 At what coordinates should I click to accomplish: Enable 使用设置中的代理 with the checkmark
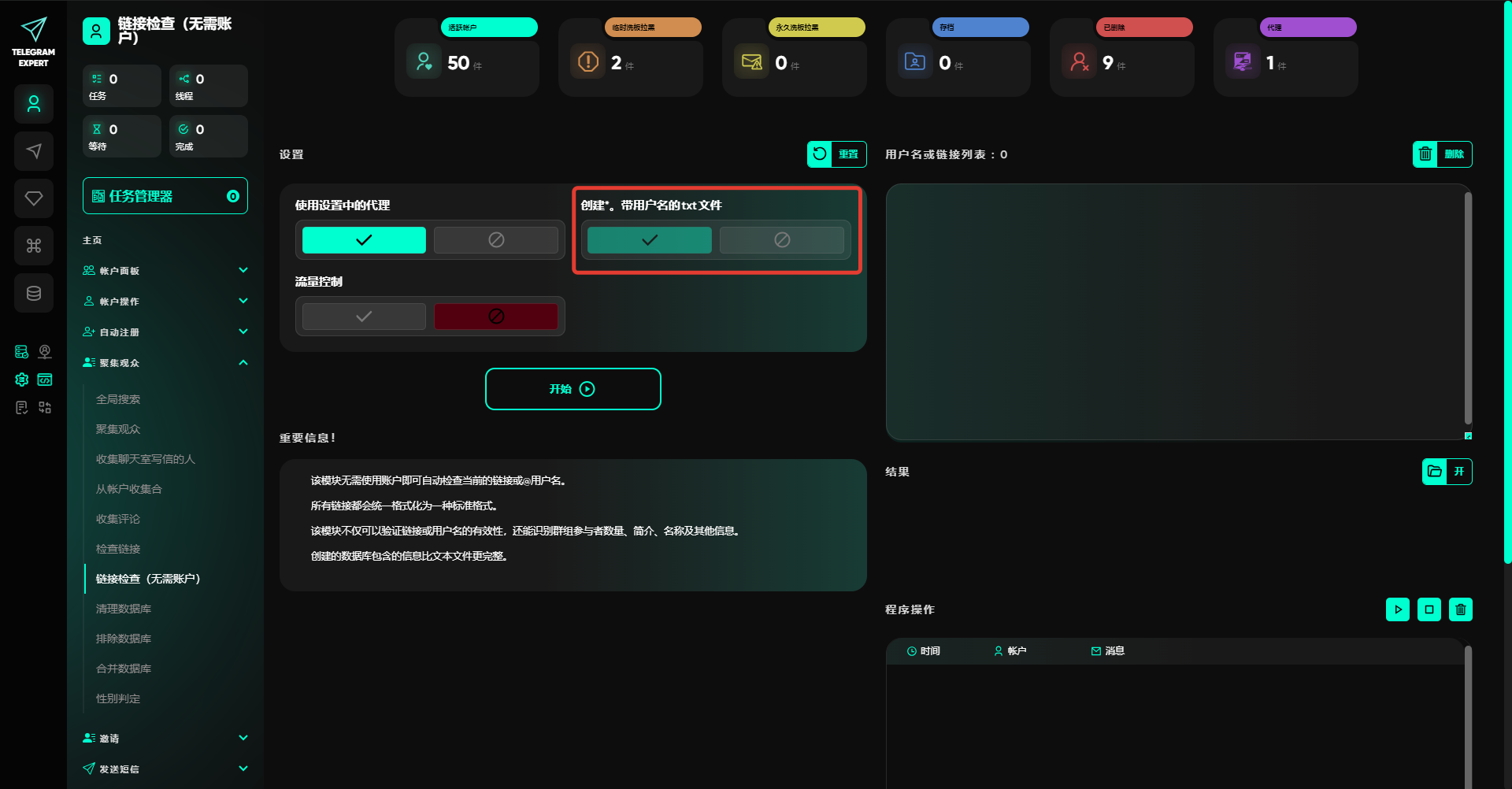tap(364, 240)
